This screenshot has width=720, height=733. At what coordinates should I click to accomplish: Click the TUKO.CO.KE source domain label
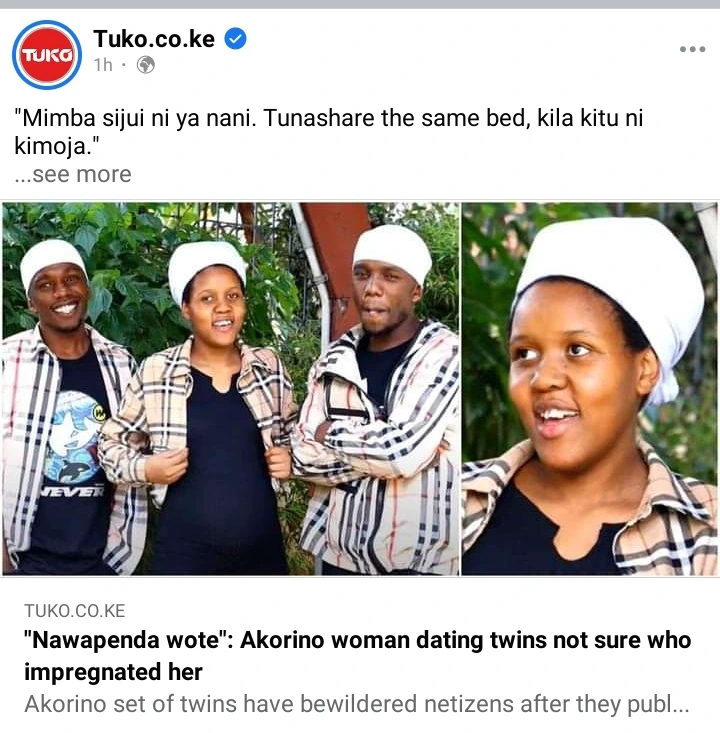(x=75, y=611)
